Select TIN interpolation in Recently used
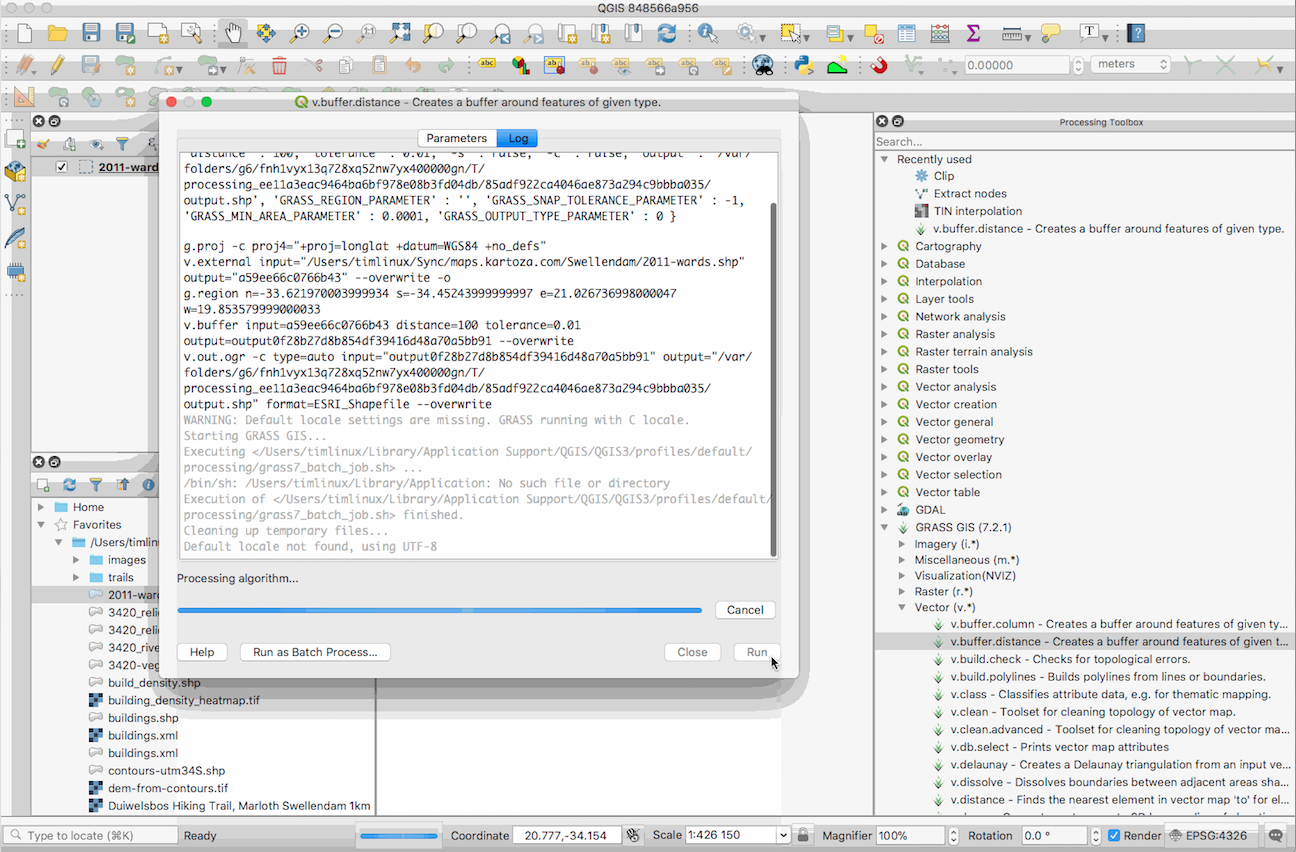1296x852 pixels. (977, 211)
